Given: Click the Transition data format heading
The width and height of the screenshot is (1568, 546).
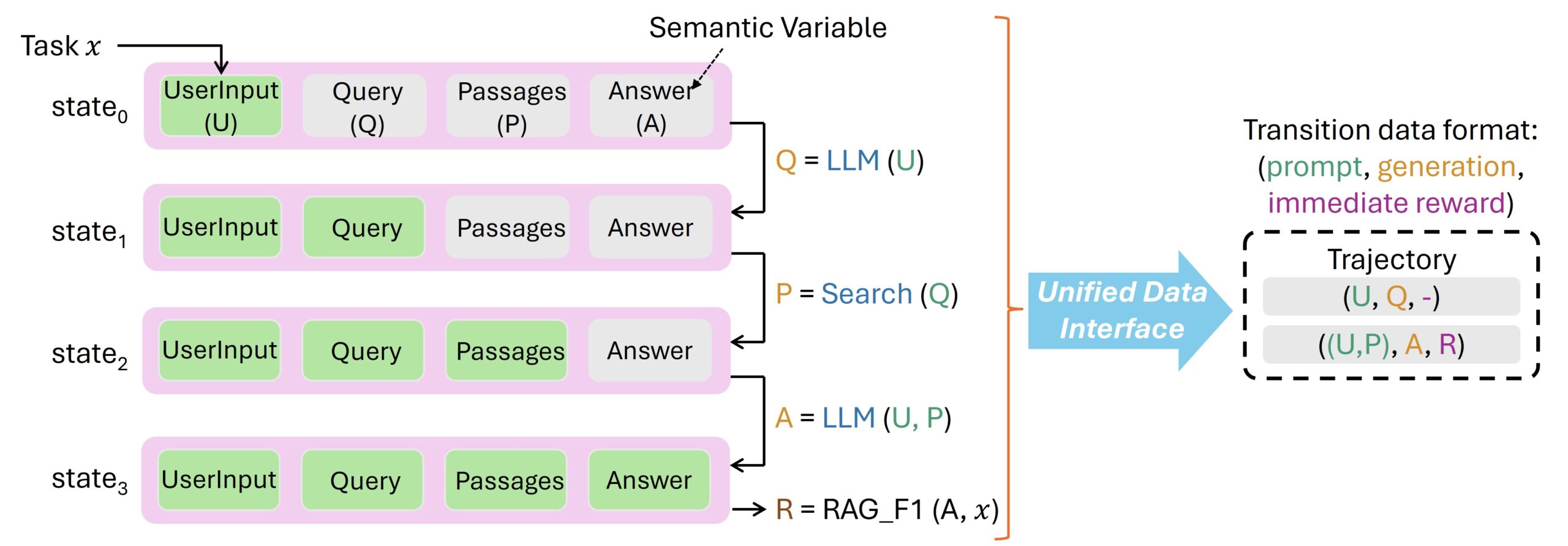Looking at the screenshot, I should pos(1390,131).
